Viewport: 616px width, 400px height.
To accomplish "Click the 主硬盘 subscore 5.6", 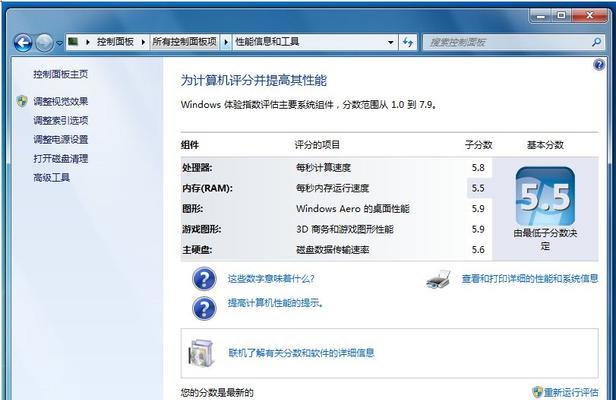I will coord(478,250).
